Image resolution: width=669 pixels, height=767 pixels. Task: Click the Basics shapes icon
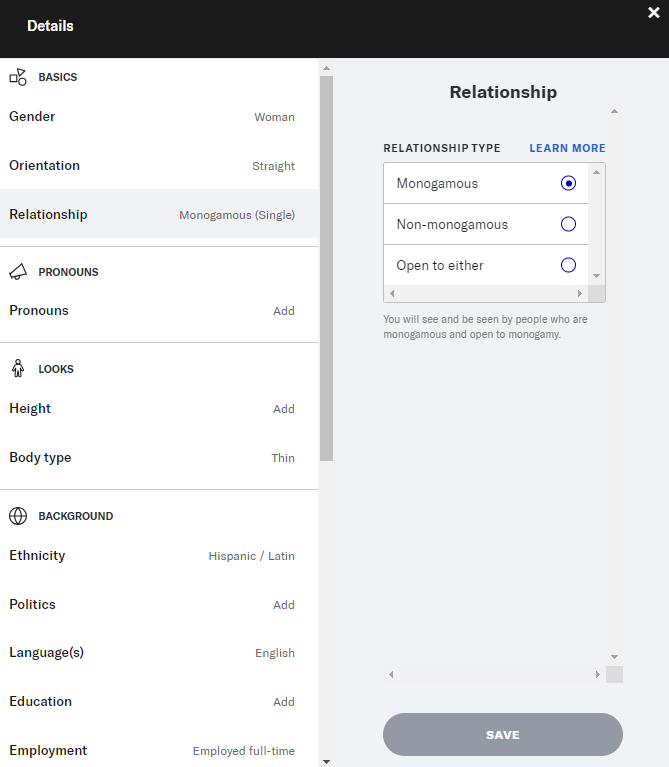[18, 77]
